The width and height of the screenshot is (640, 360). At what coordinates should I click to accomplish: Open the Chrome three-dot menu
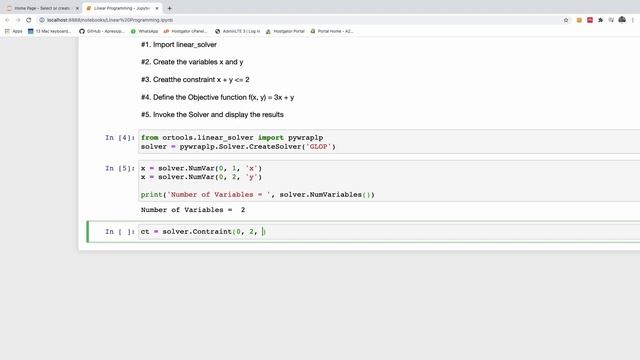coord(633,20)
